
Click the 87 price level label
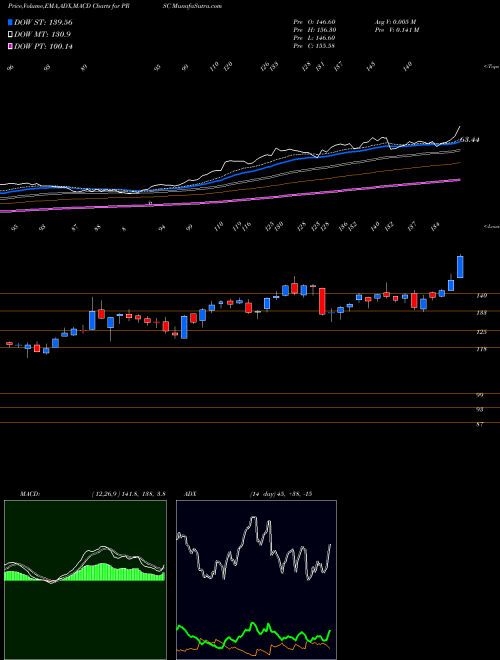tap(480, 424)
